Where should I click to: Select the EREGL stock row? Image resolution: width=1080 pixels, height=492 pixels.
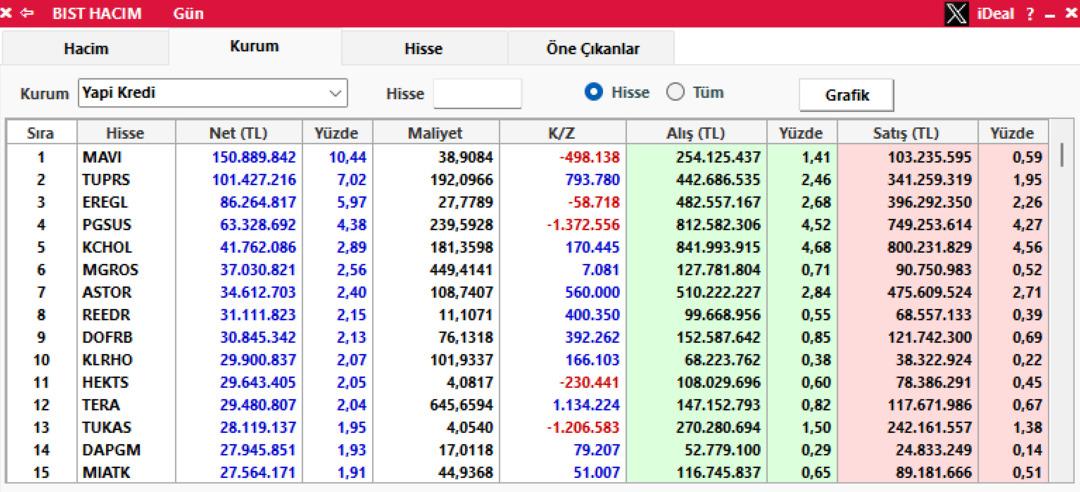tap(528, 203)
